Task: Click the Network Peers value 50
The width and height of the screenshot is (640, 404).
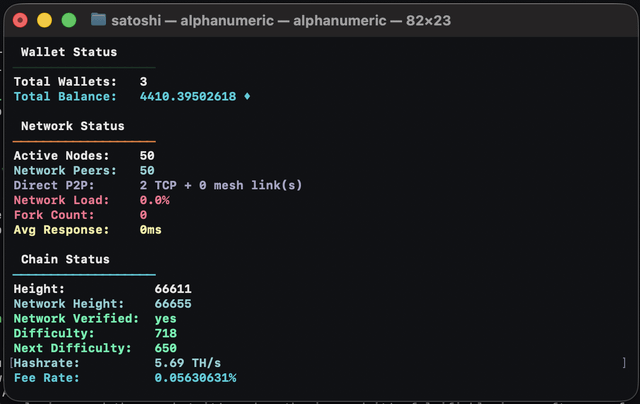Action: tap(147, 171)
